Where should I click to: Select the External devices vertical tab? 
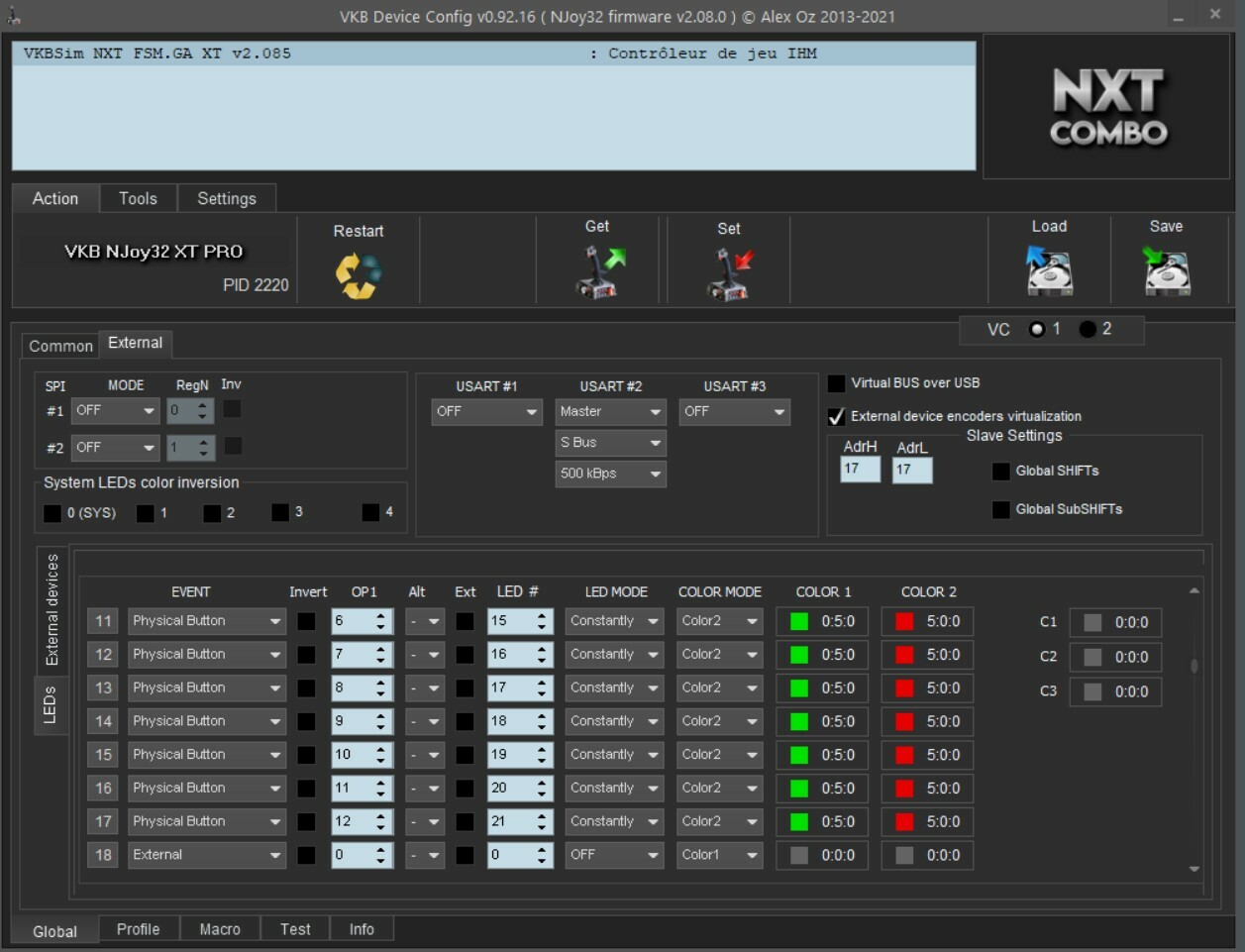point(52,609)
